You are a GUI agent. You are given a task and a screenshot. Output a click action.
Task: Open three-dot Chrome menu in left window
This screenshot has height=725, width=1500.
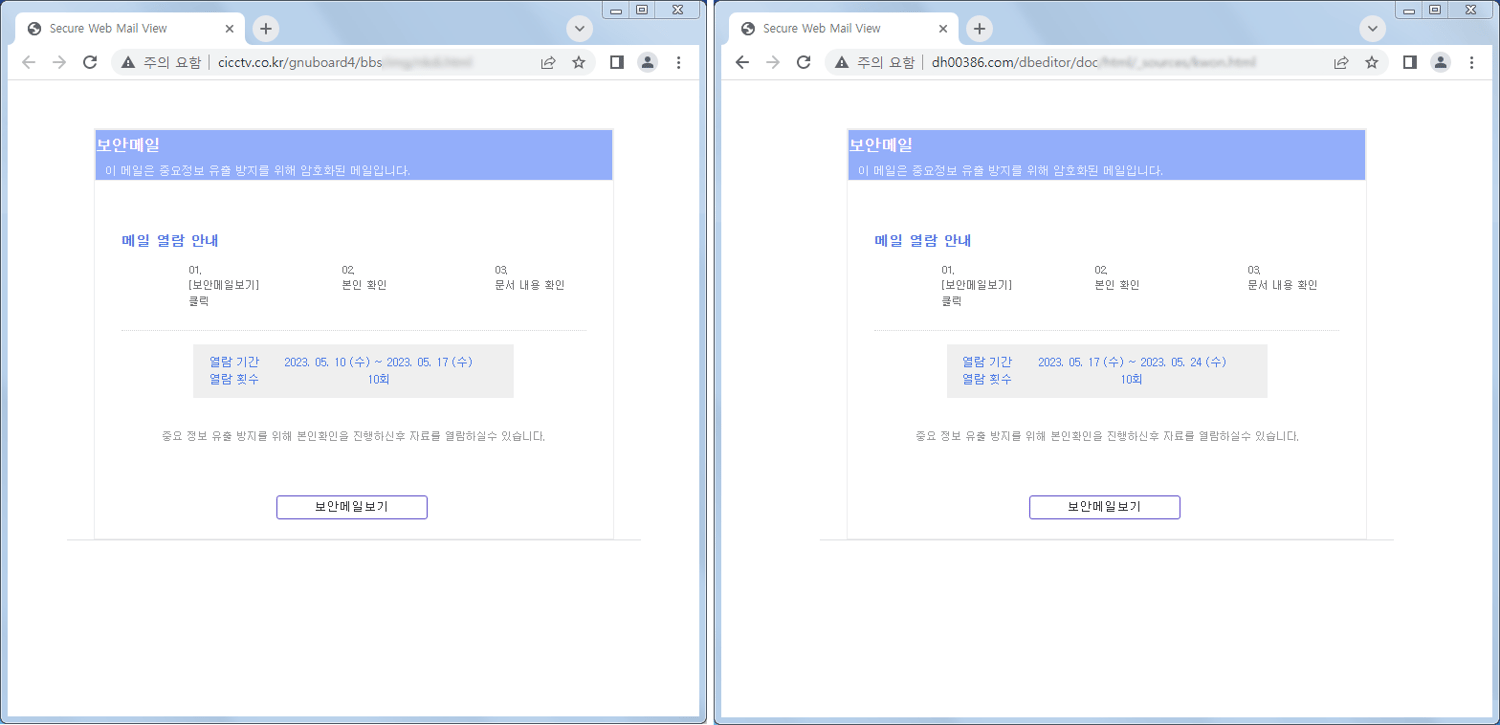678,62
